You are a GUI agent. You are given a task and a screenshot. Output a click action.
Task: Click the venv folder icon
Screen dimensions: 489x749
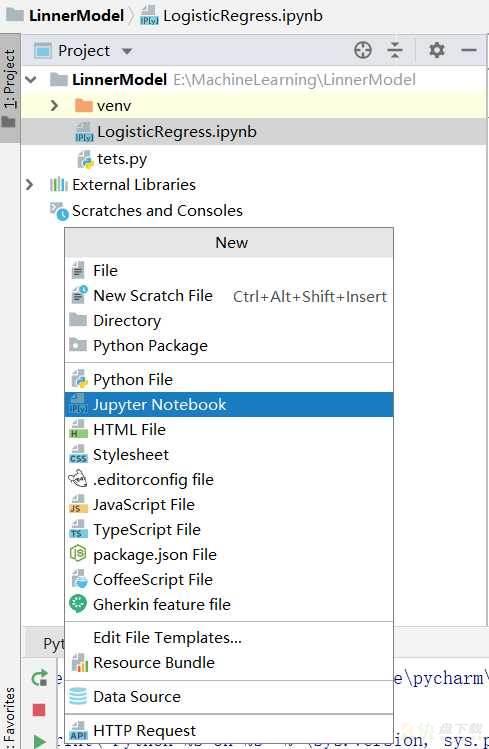coord(84,105)
